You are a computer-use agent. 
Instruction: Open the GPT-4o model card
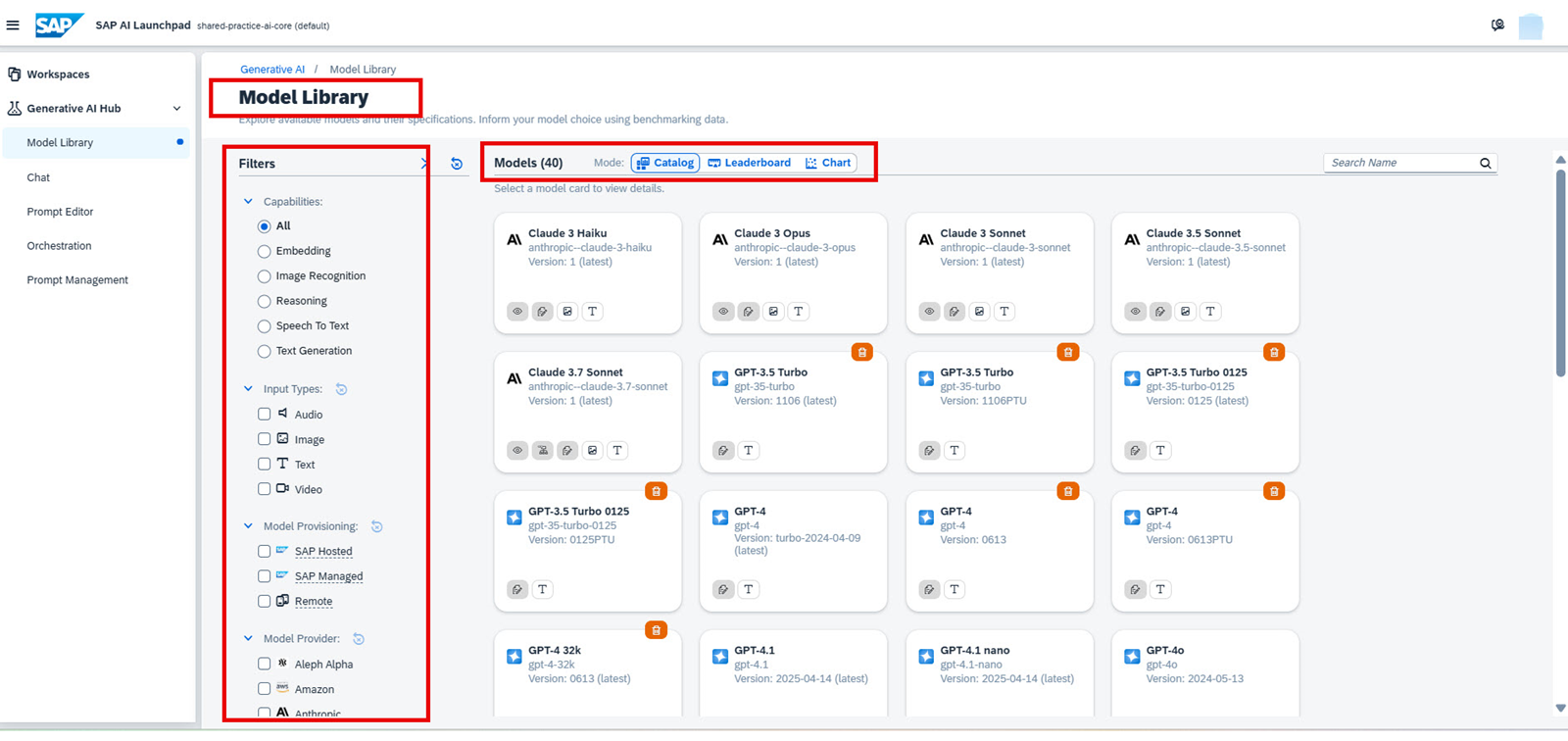click(1205, 673)
